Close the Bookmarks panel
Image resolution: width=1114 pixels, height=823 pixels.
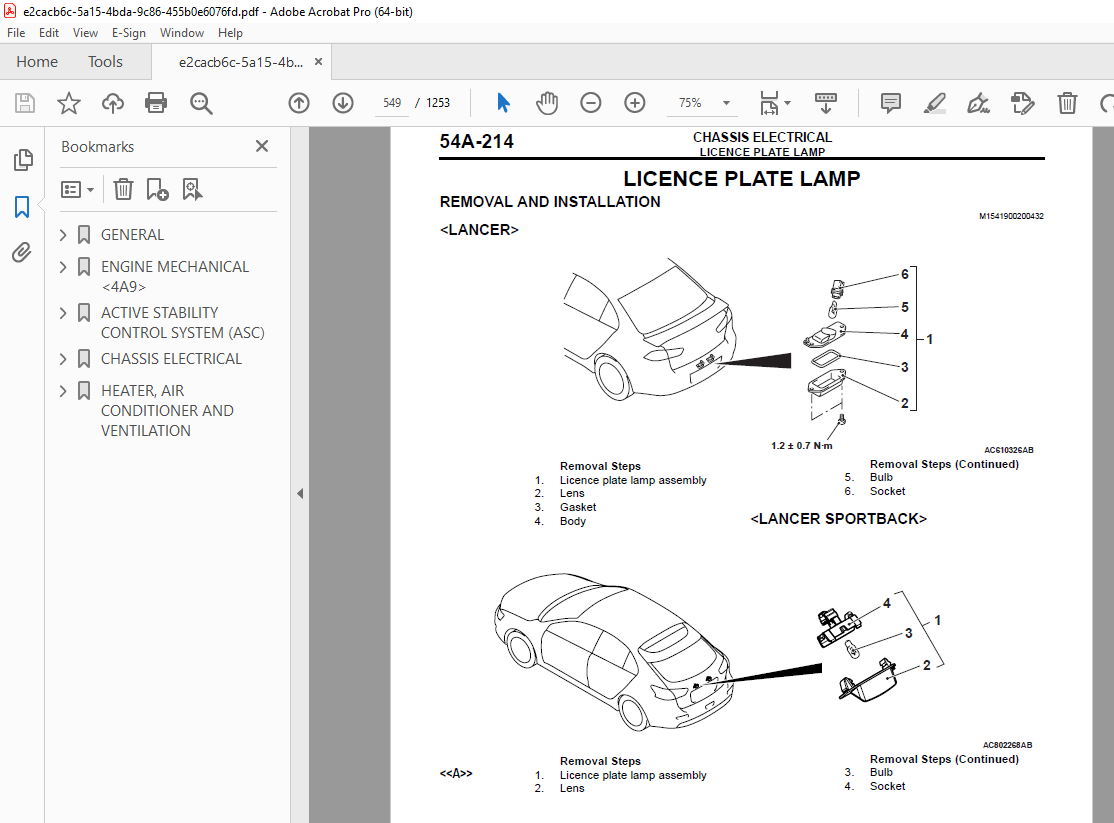(x=261, y=146)
